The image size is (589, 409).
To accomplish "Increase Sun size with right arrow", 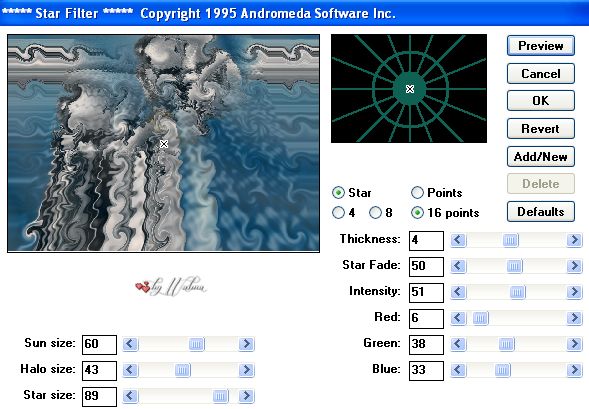I will [x=246, y=344].
